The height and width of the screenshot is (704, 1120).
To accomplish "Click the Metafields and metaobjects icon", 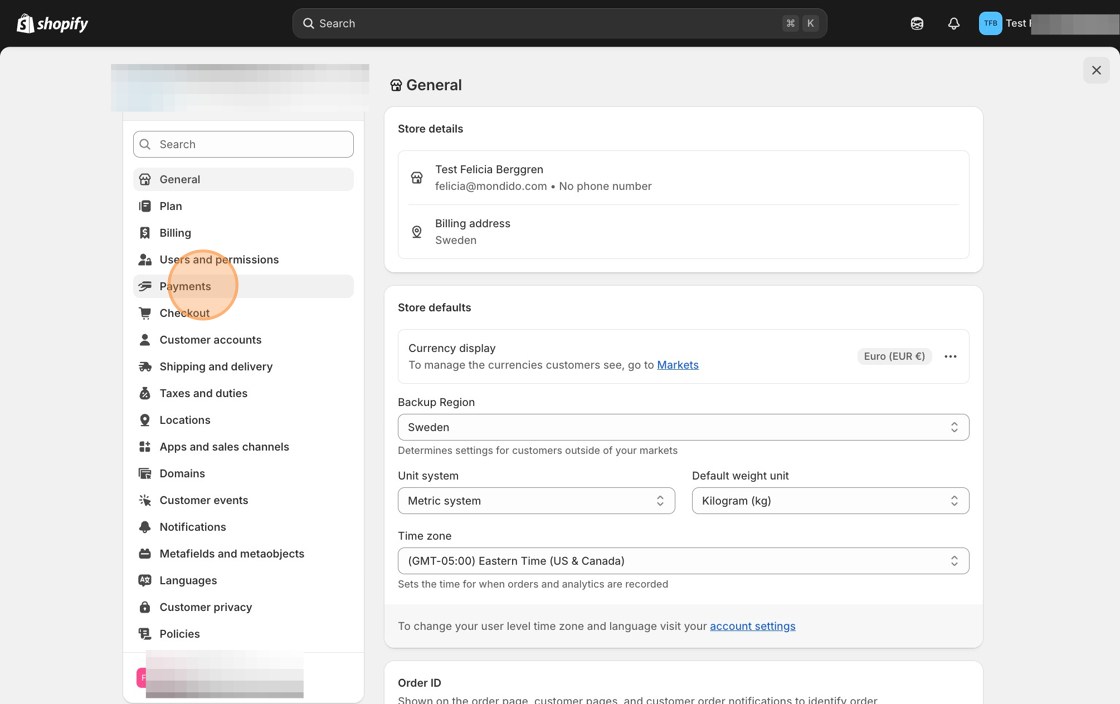I will click(145, 553).
